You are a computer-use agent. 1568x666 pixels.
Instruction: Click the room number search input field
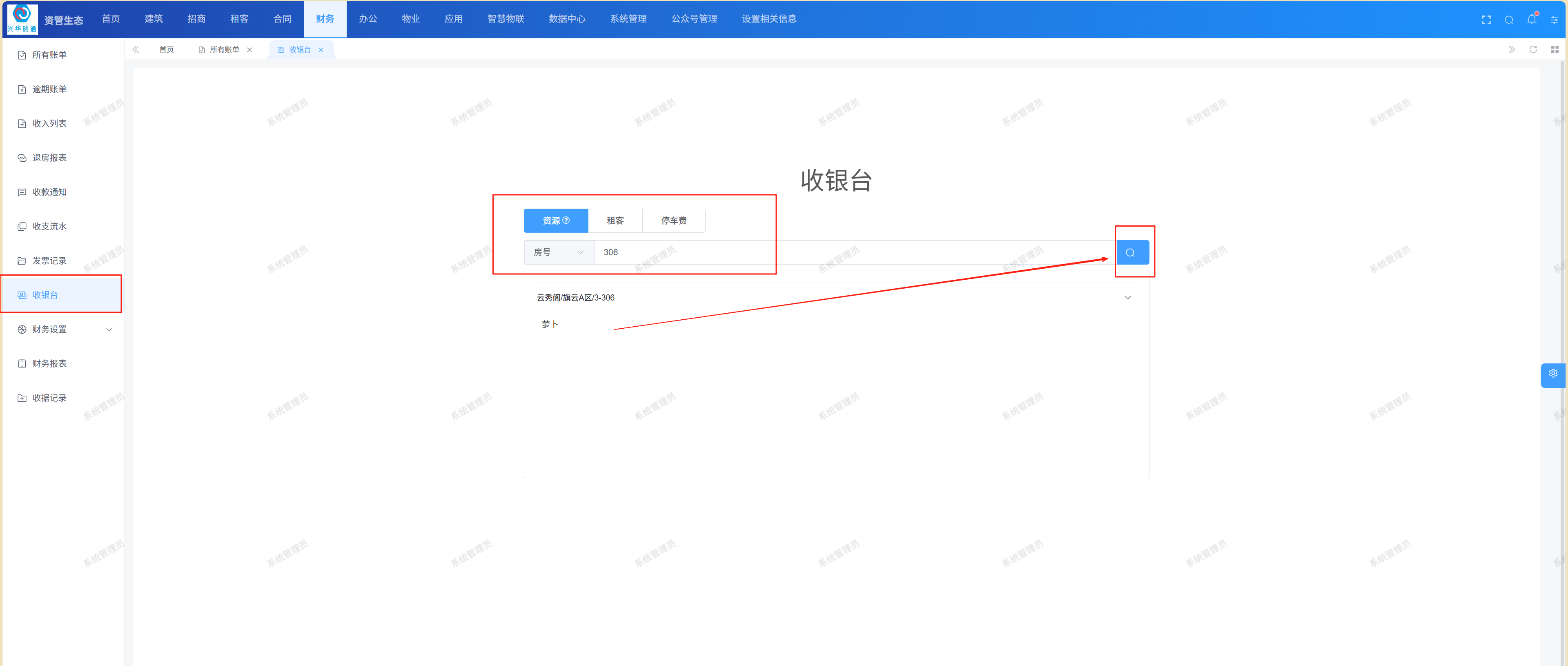click(852, 252)
